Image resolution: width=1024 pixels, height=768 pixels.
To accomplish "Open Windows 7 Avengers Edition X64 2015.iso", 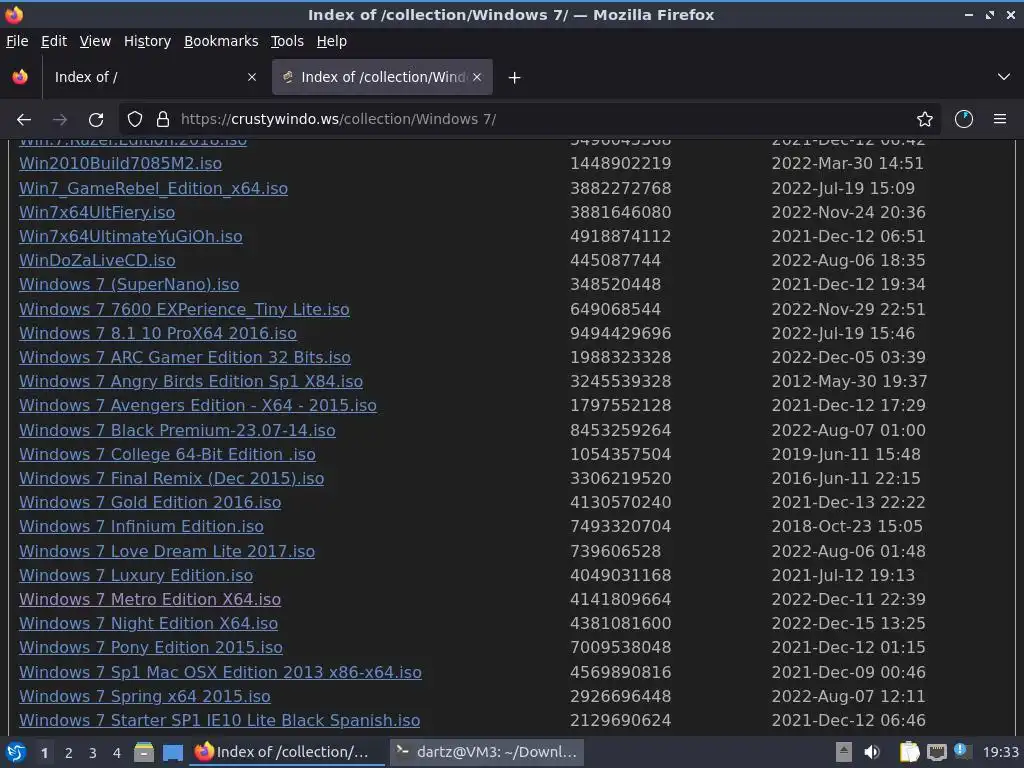I will [198, 406].
